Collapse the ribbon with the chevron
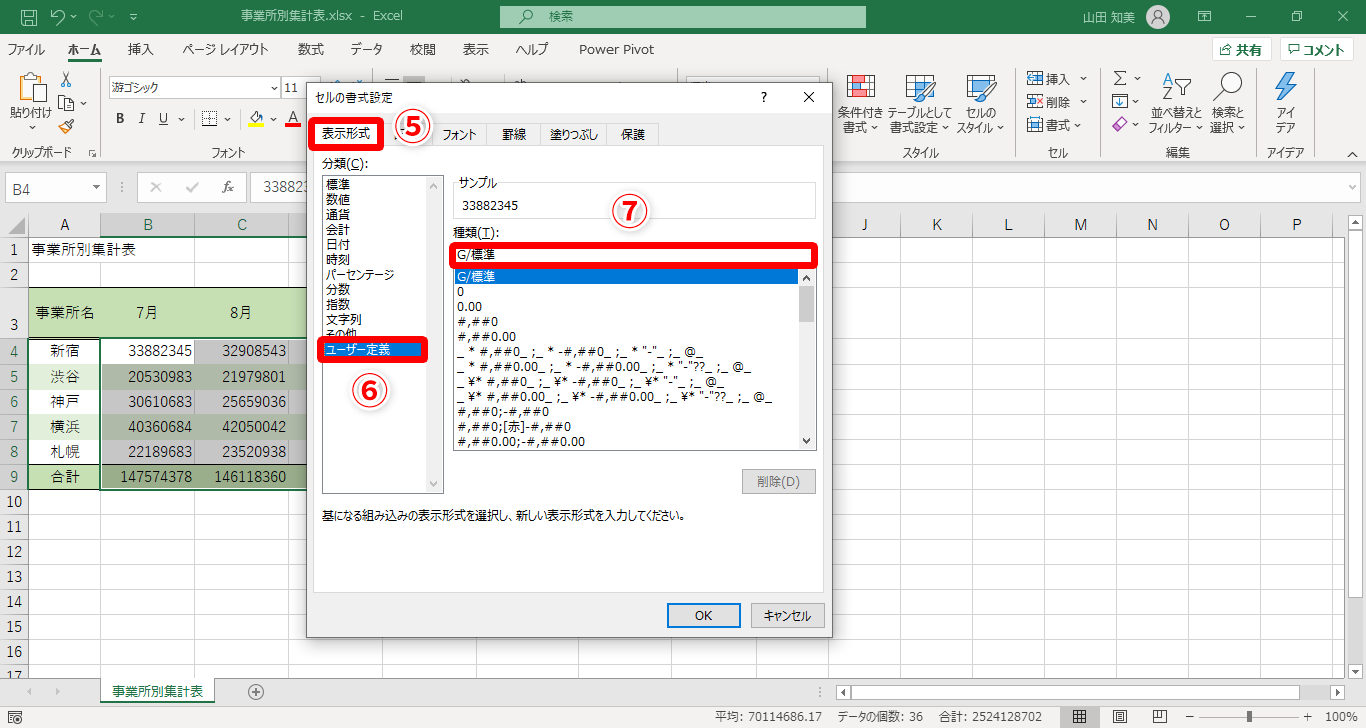Screen dimensions: 1366x728 1352,154
